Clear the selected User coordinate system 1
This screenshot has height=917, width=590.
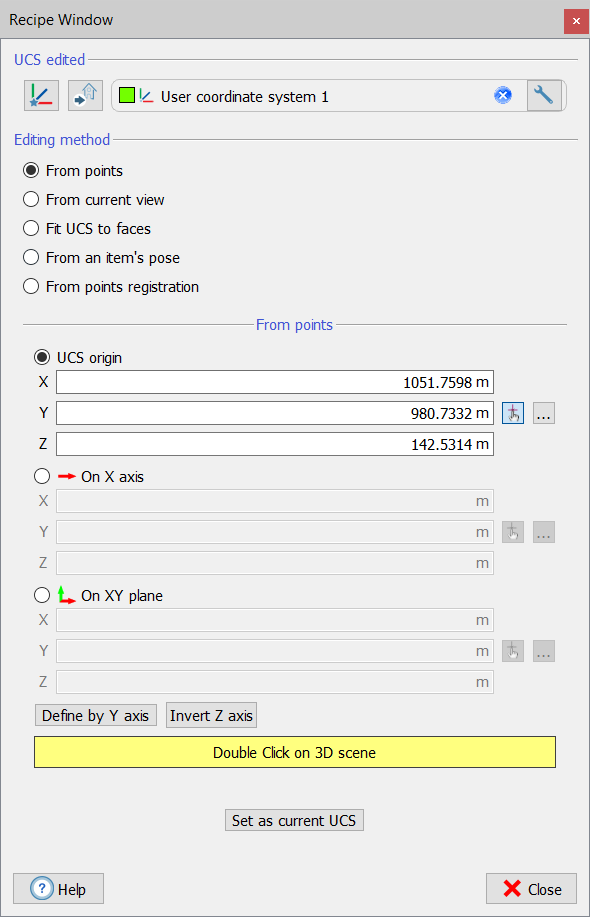(x=503, y=95)
